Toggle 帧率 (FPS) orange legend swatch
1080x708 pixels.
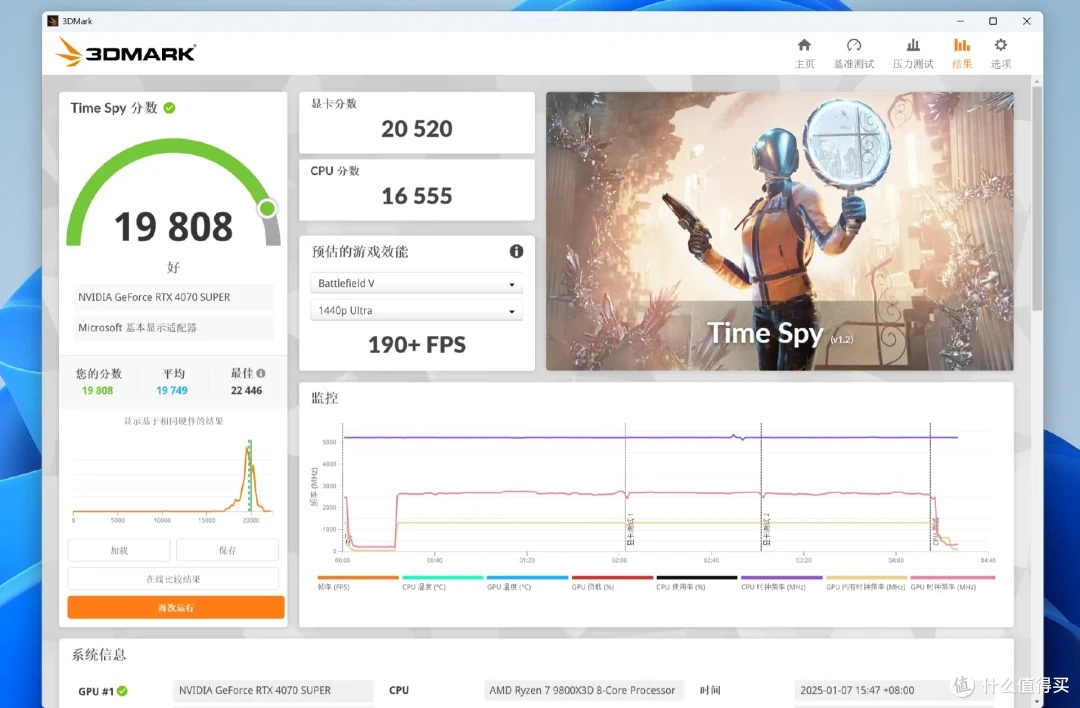pyautogui.click(x=357, y=578)
